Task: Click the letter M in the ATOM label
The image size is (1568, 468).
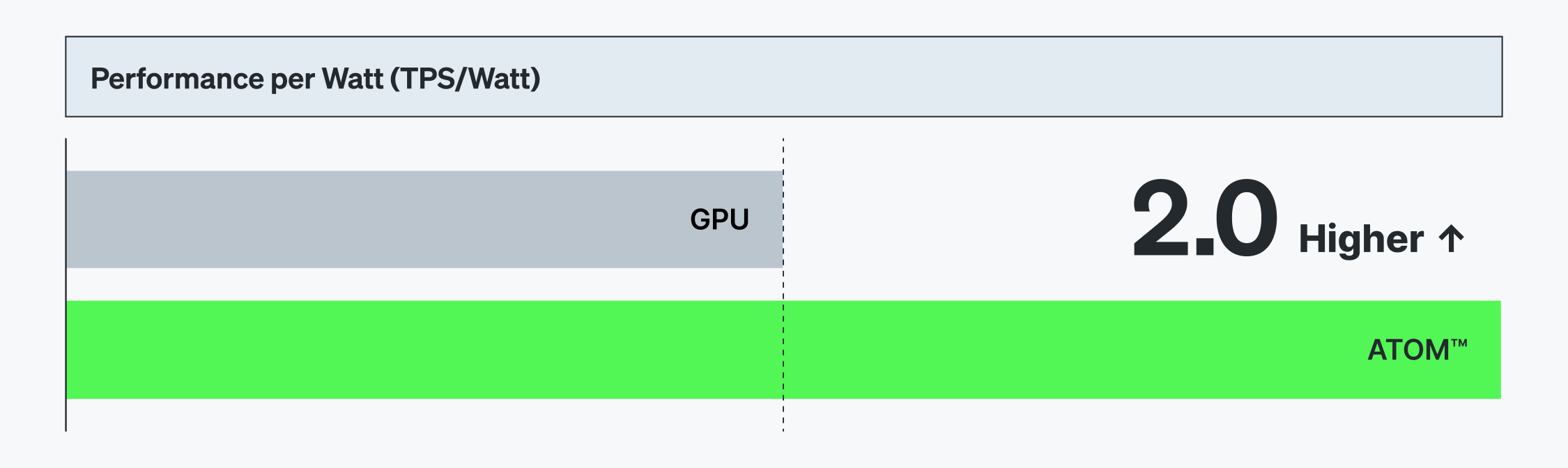Action: tap(1436, 350)
